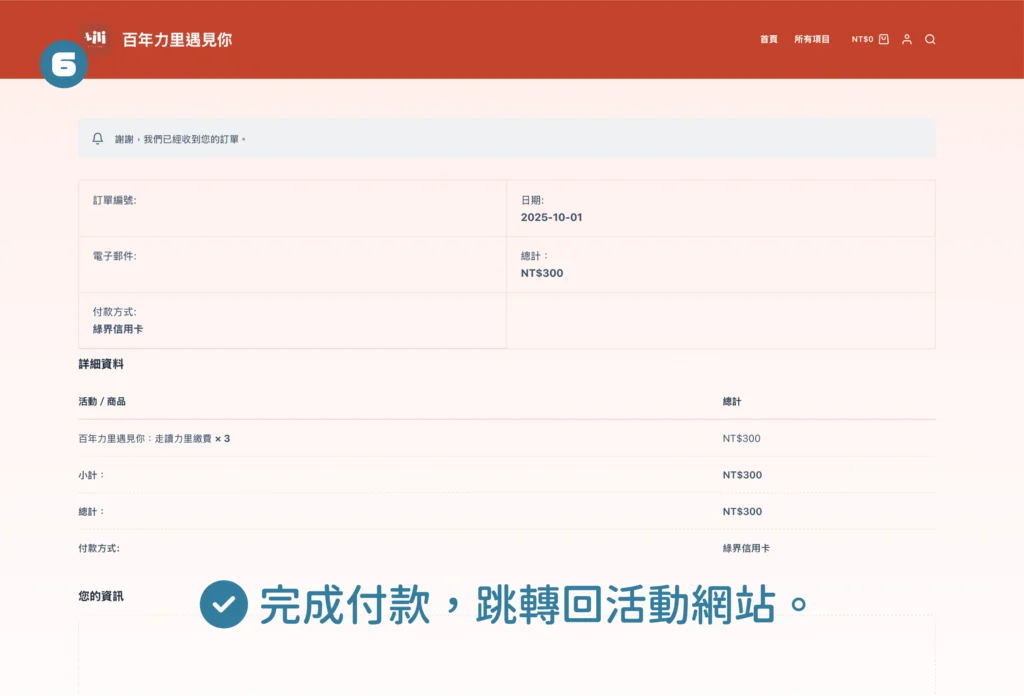
Task: Go to 首頁 in the navigation
Action: pos(768,39)
